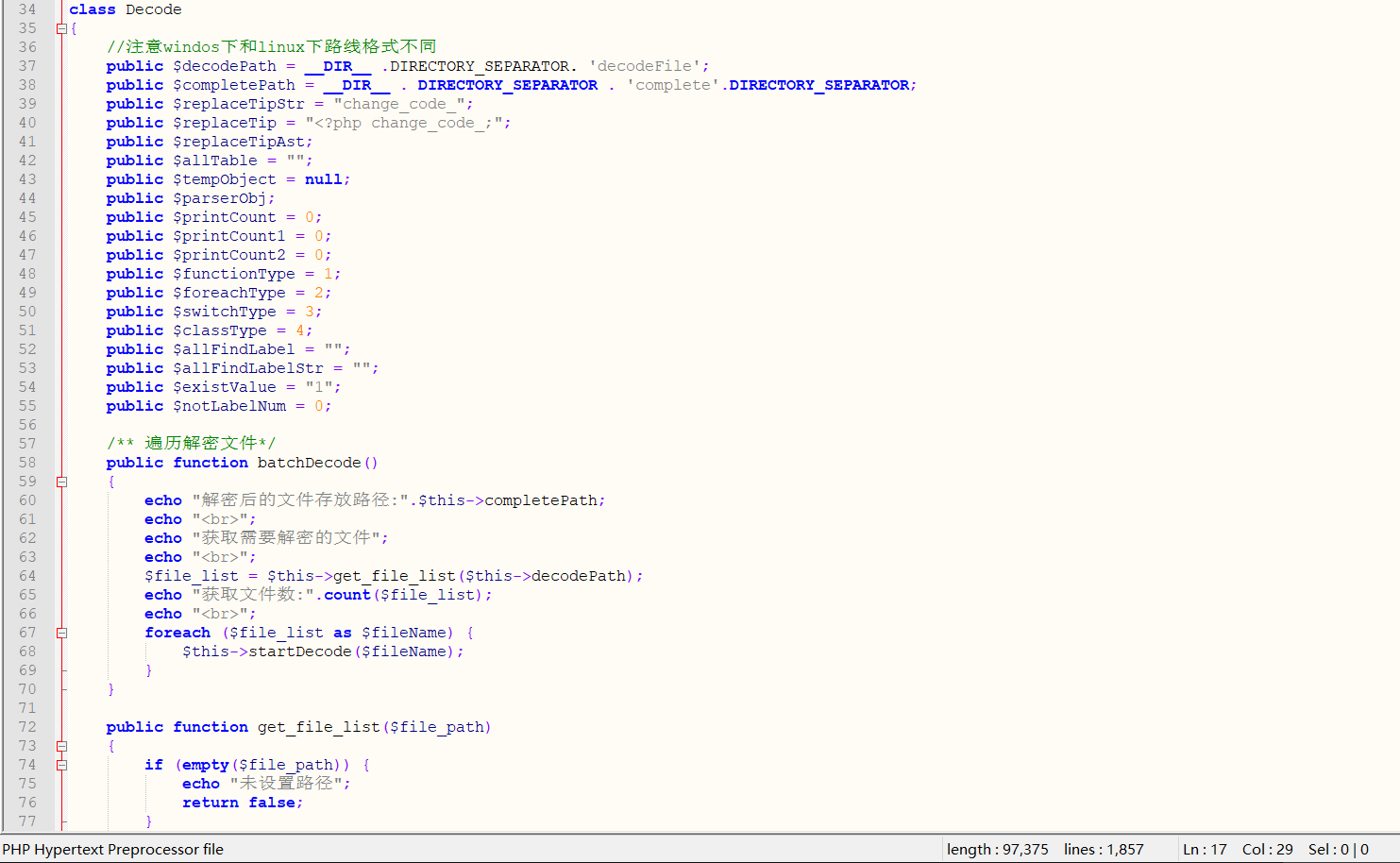Collapse the get_file_list function body fold
Screen dimensions: 1400x863
[61, 746]
